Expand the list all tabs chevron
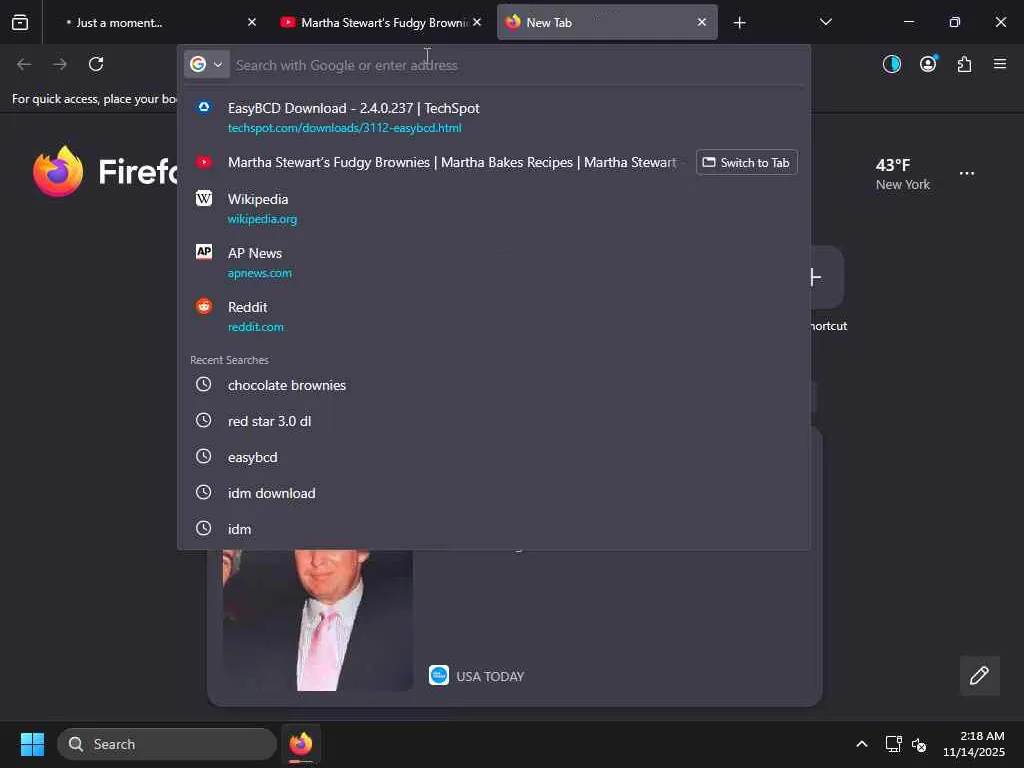The height and width of the screenshot is (768, 1024). (825, 22)
